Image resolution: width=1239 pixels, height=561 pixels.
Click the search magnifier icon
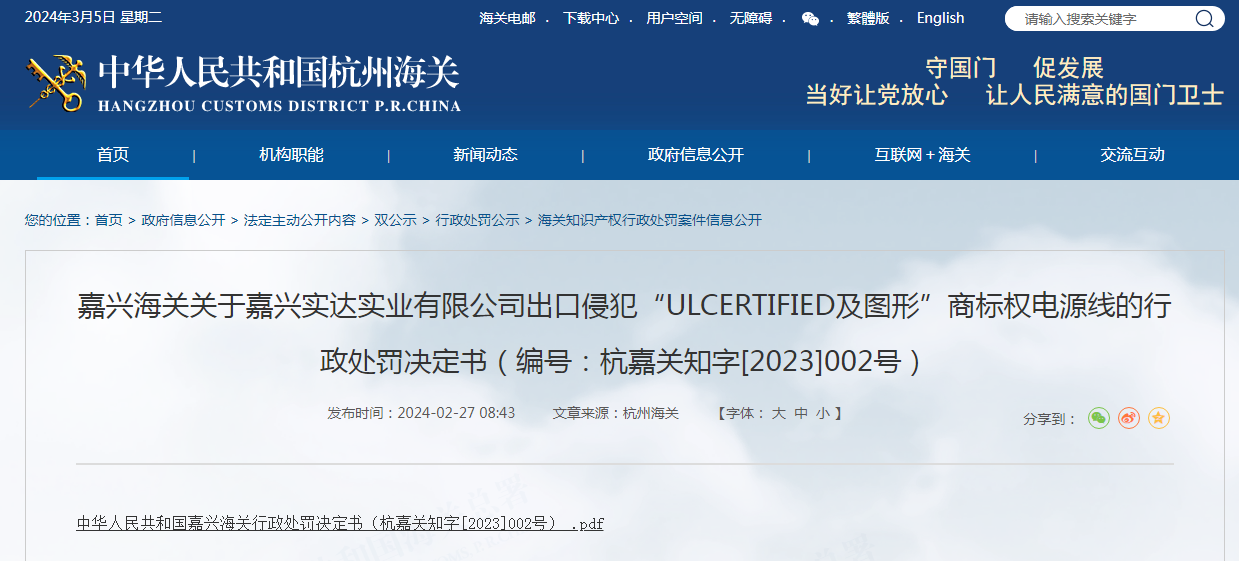coord(1205,18)
